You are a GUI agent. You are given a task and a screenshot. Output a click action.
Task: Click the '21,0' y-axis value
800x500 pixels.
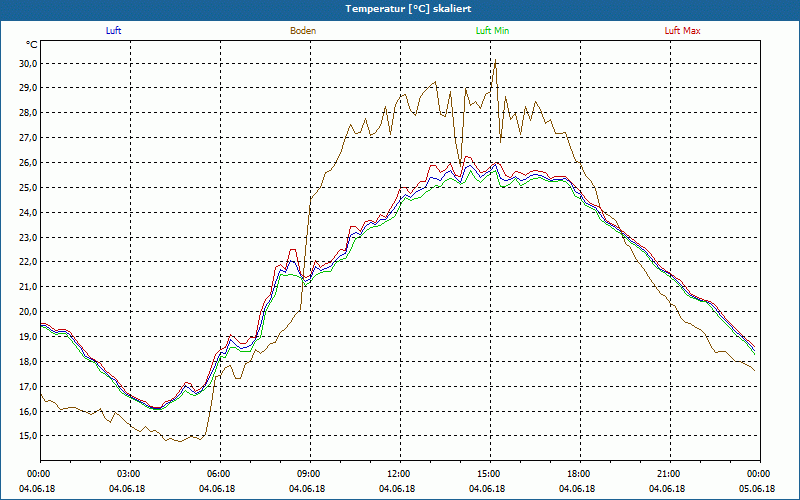(28, 287)
